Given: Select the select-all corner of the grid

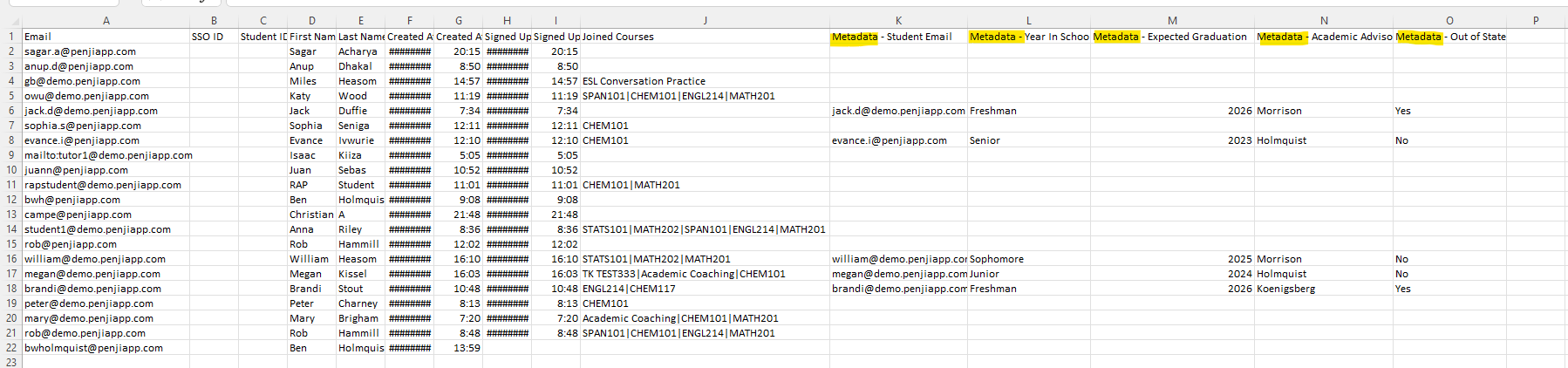Looking at the screenshot, I should pyautogui.click(x=11, y=20).
